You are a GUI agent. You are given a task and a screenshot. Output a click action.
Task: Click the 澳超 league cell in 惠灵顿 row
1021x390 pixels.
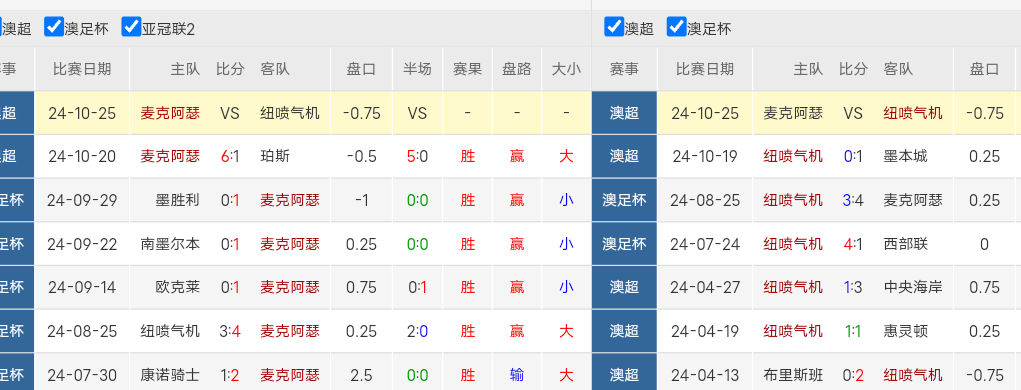pyautogui.click(x=624, y=331)
